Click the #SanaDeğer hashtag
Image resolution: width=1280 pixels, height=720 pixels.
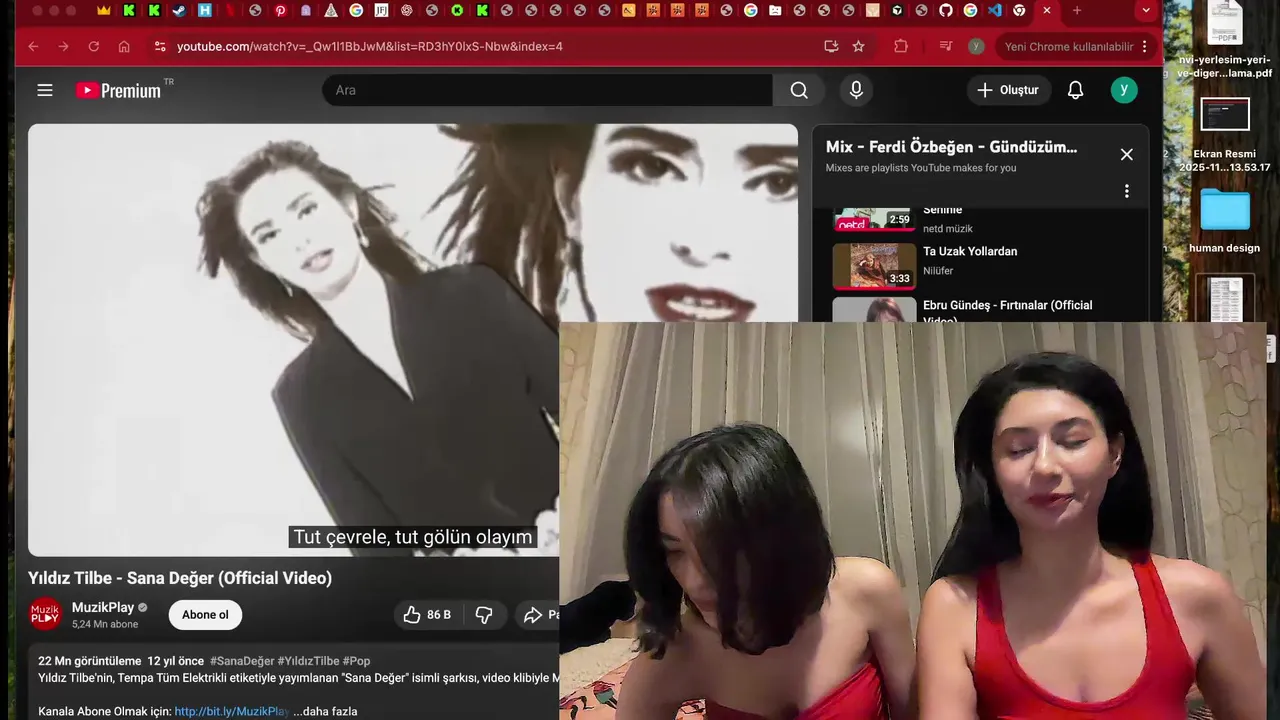(x=241, y=661)
